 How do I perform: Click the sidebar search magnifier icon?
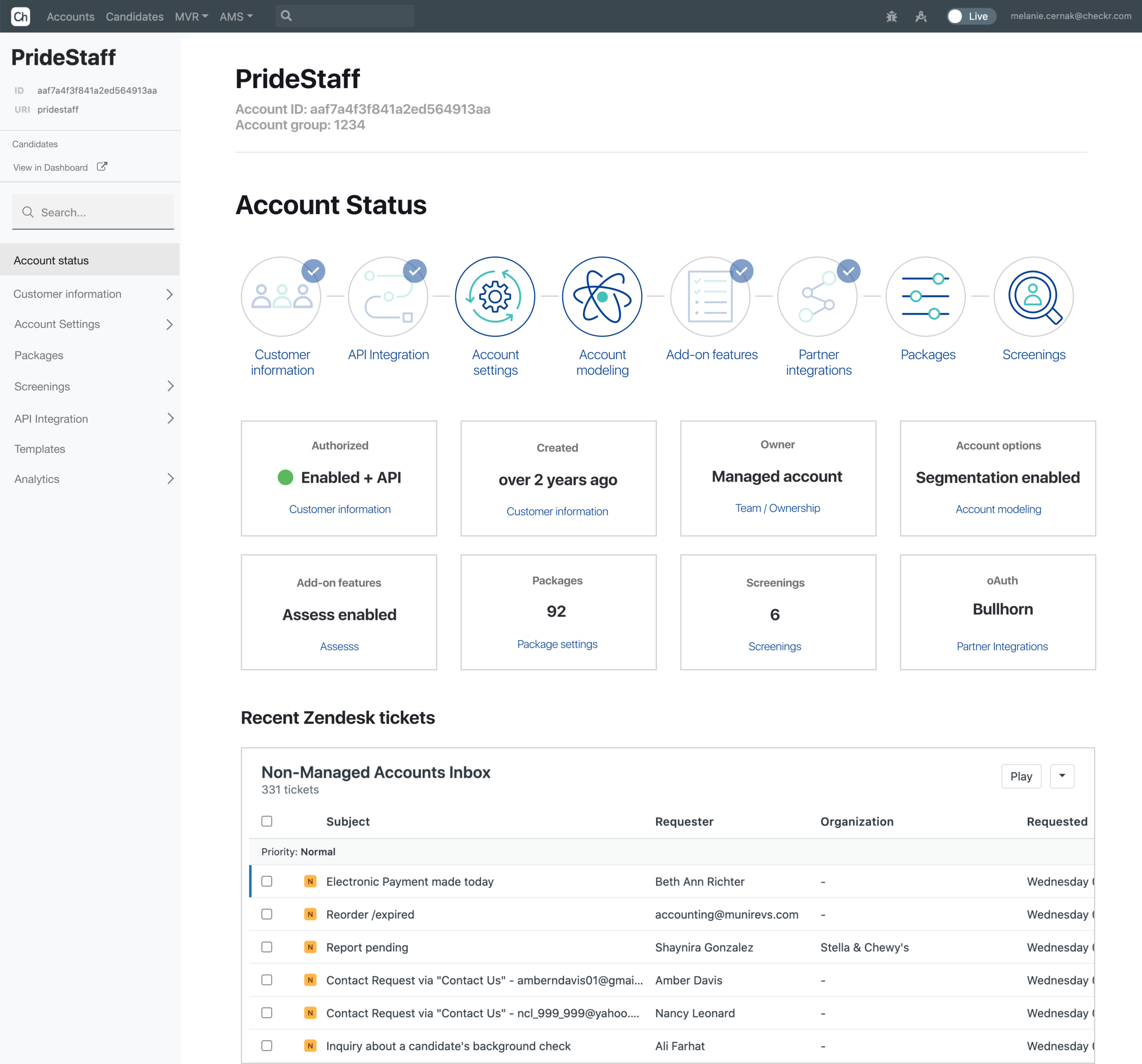[27, 212]
